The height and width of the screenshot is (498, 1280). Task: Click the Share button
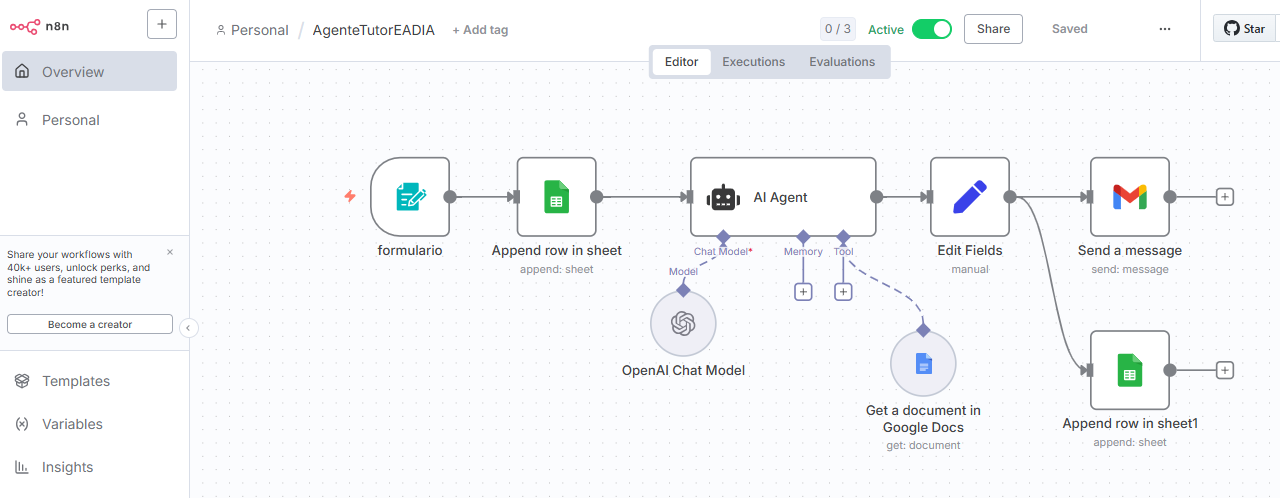click(993, 29)
